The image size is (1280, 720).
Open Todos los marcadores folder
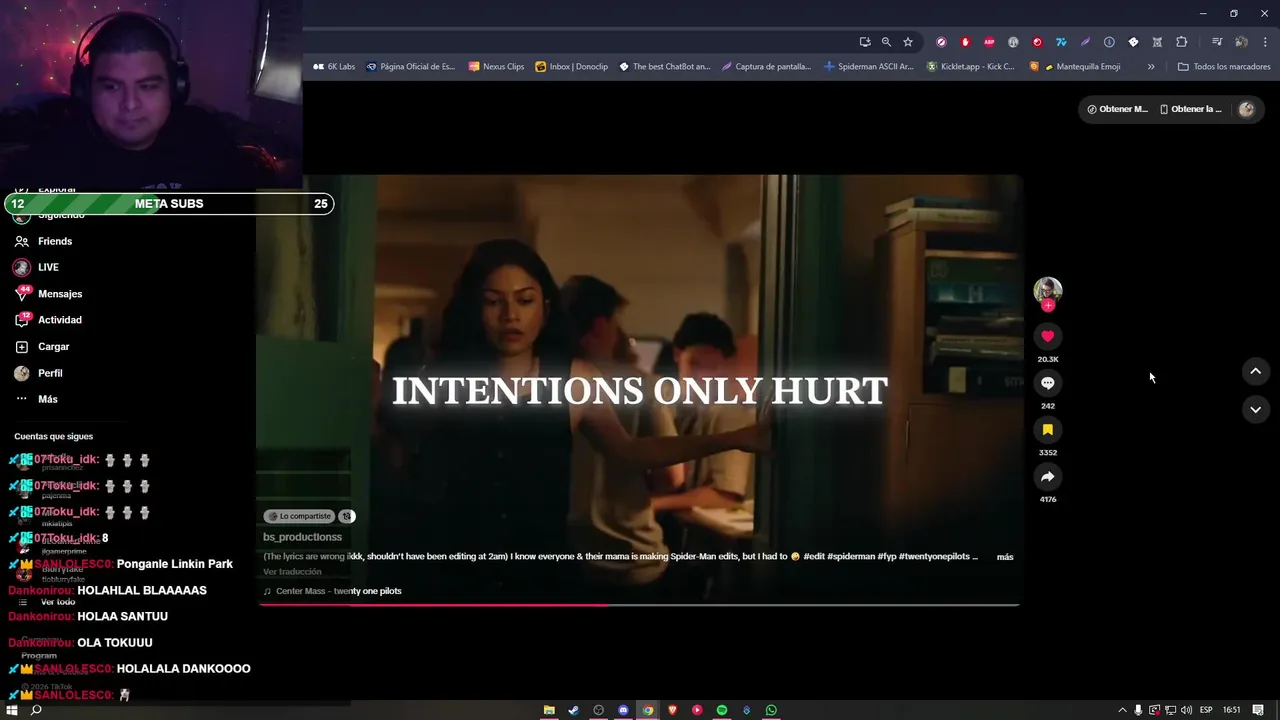(1224, 67)
